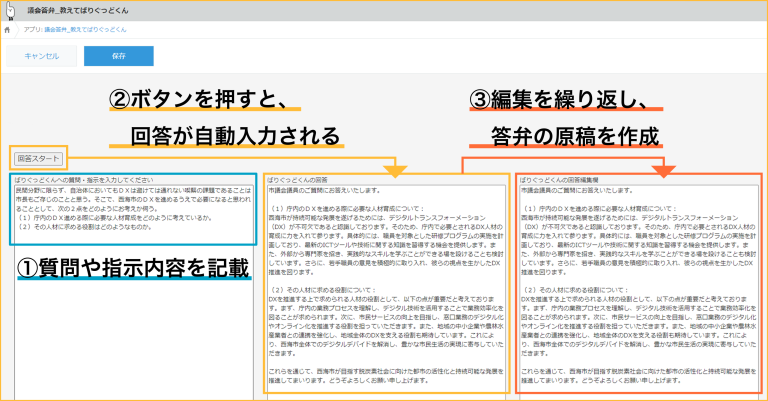Click the ①質問や指示内容を記載 annotation
The width and height of the screenshot is (768, 401).
pyautogui.click(x=133, y=266)
